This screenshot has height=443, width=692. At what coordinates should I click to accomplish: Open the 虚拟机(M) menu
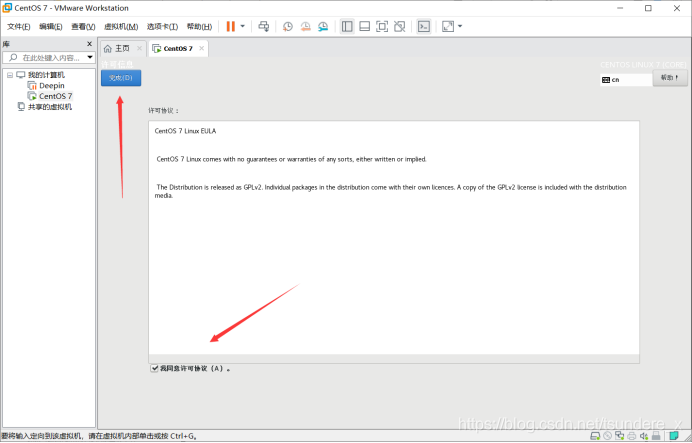(x=121, y=27)
